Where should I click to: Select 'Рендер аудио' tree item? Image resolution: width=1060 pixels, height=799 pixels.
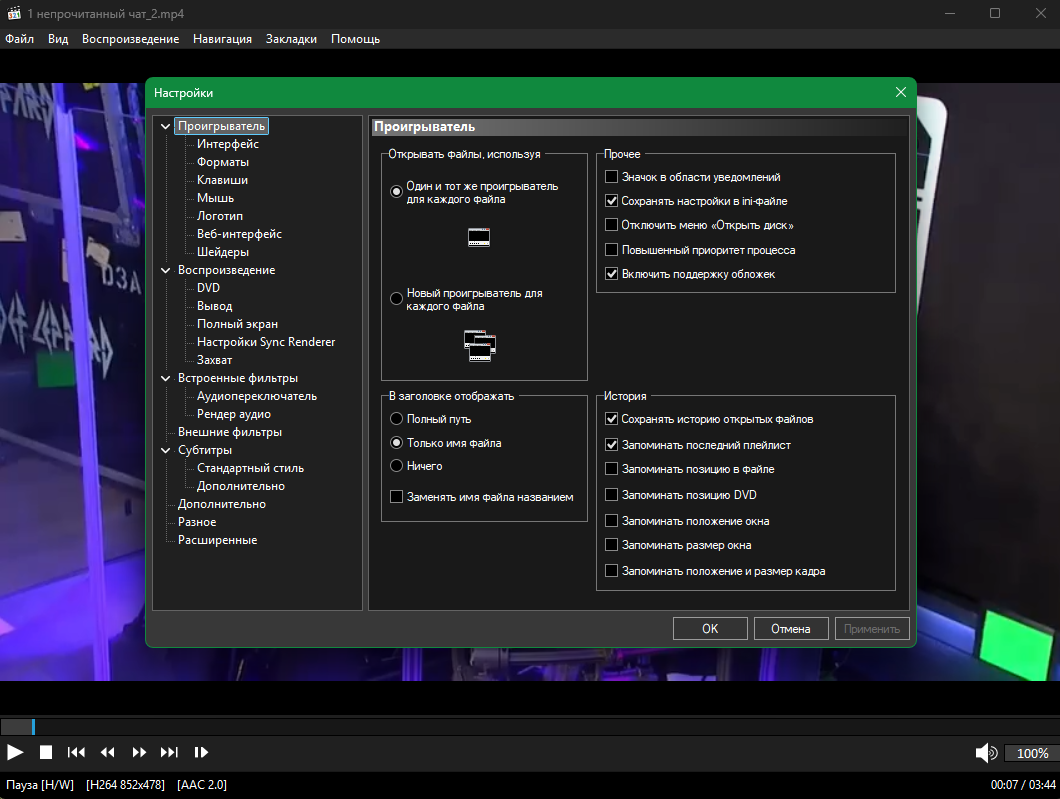click(x=234, y=414)
